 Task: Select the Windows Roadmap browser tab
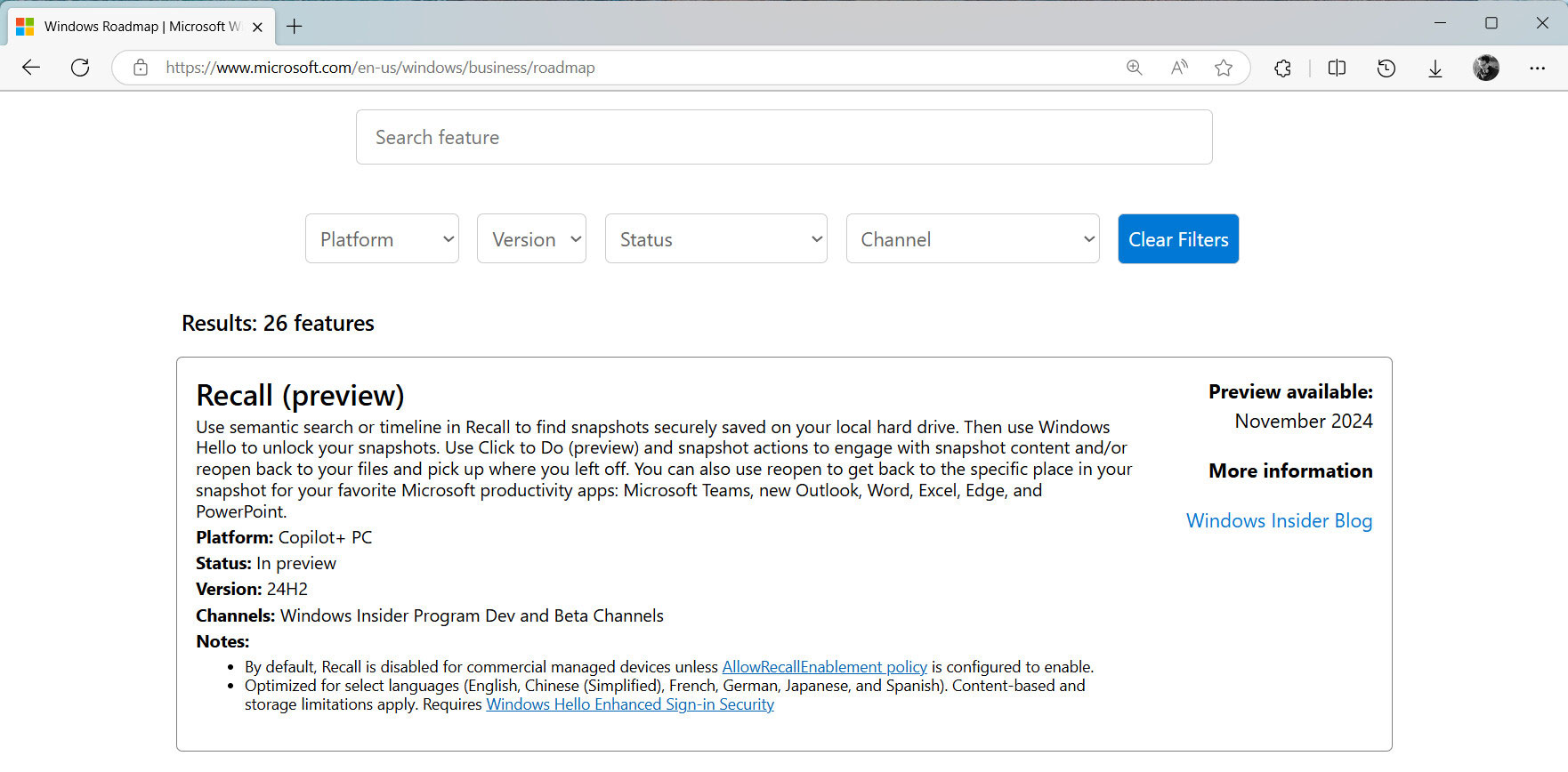133,27
